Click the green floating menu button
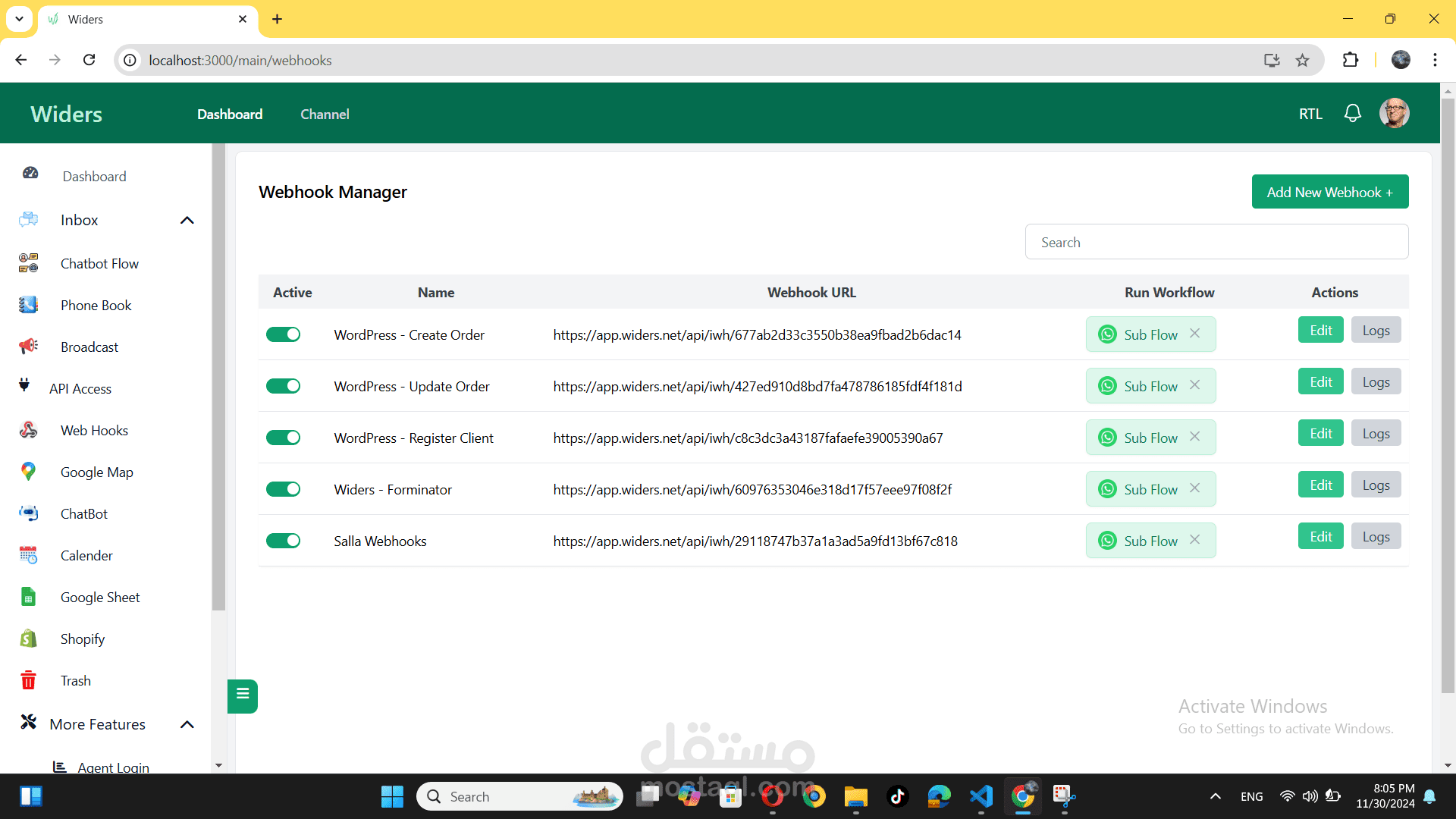 click(x=243, y=695)
